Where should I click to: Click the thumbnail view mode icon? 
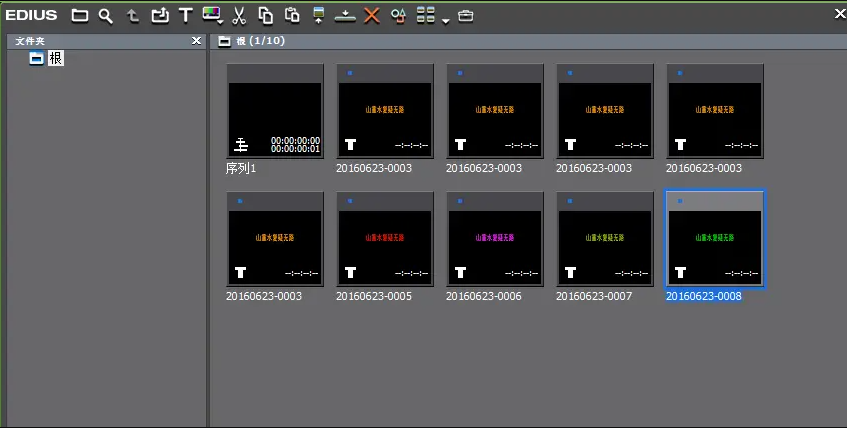[x=426, y=15]
